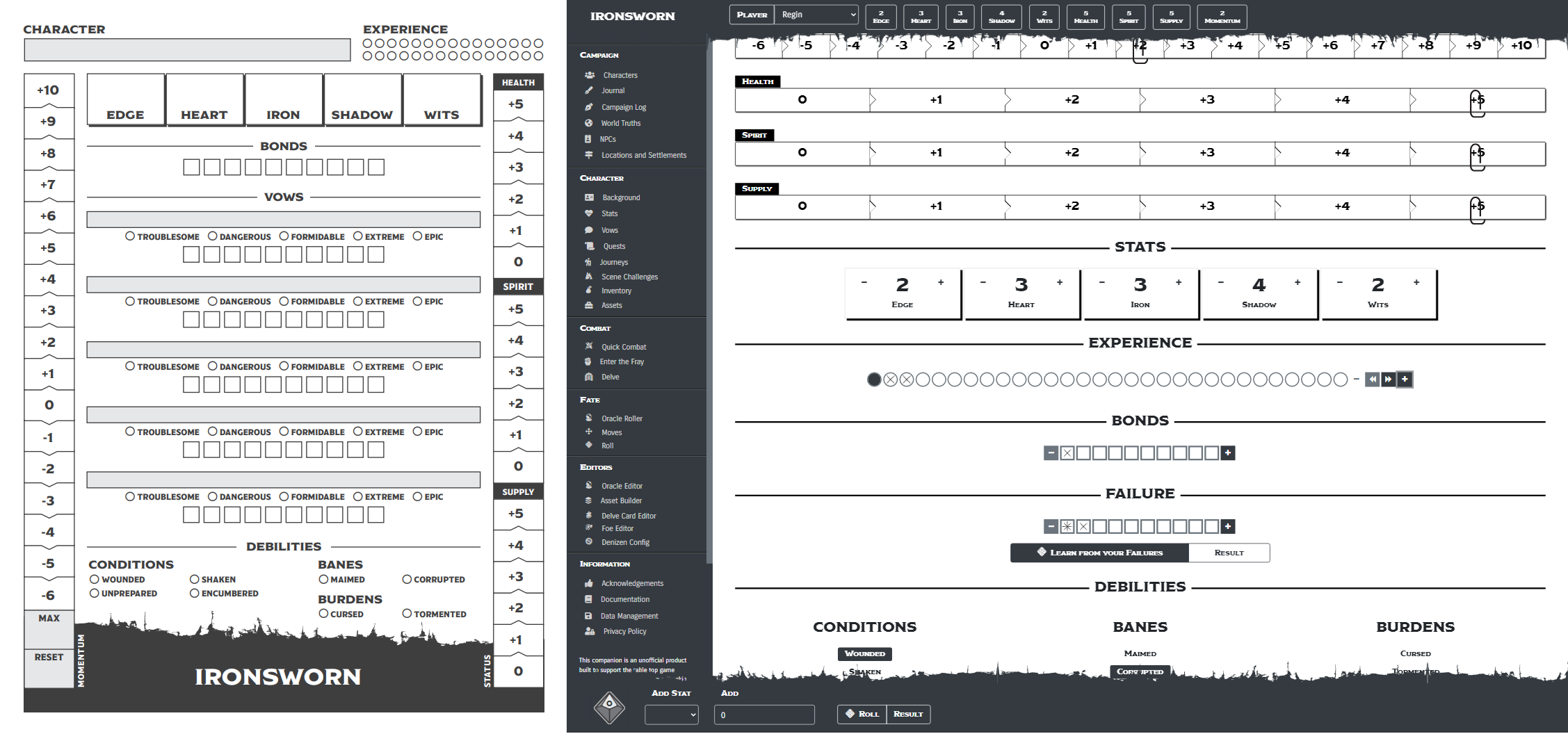Click the Moves arrows icon
The width and height of the screenshot is (1568, 734).
click(x=589, y=432)
